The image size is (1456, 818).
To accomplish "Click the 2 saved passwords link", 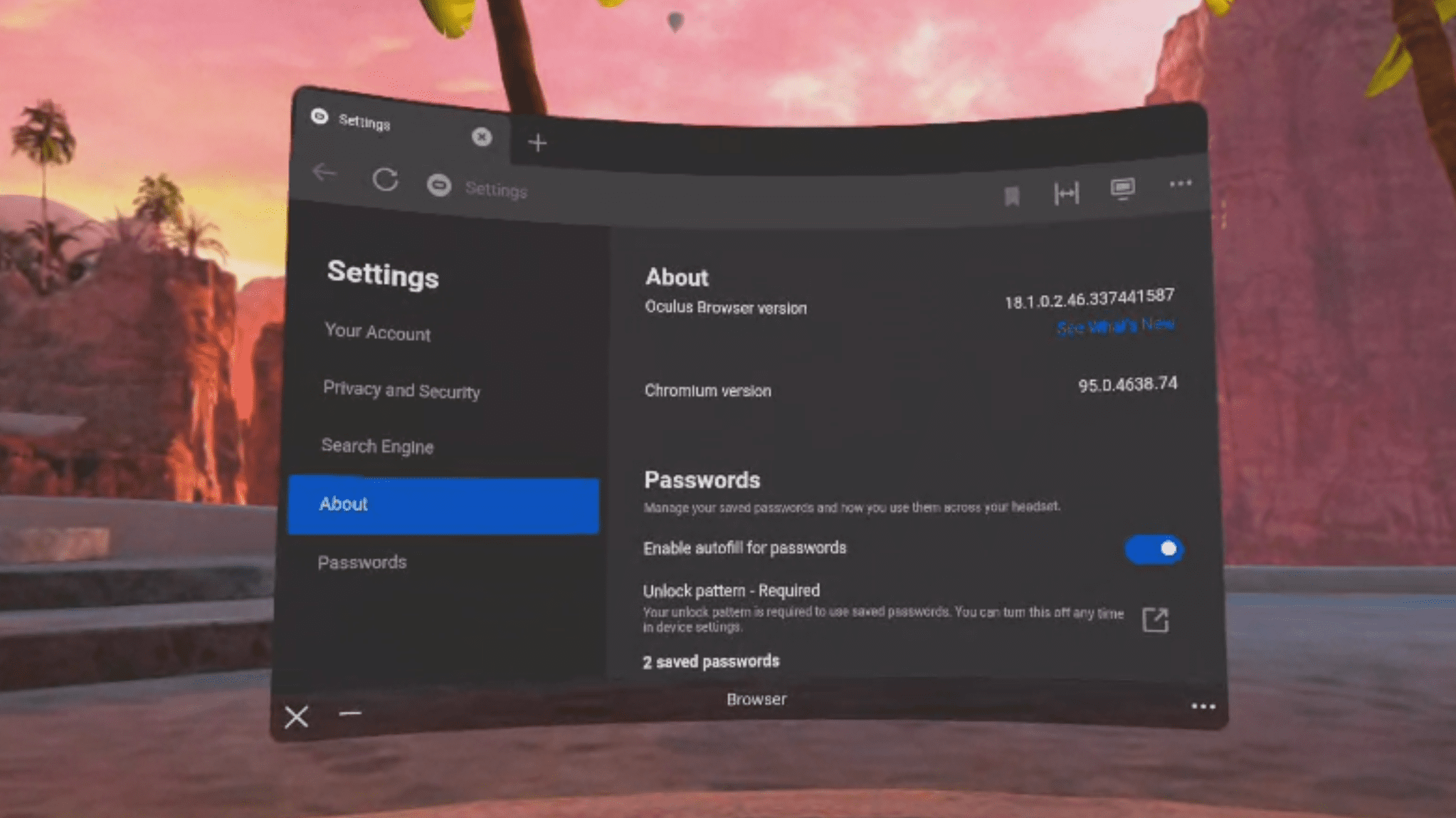I will [710, 661].
